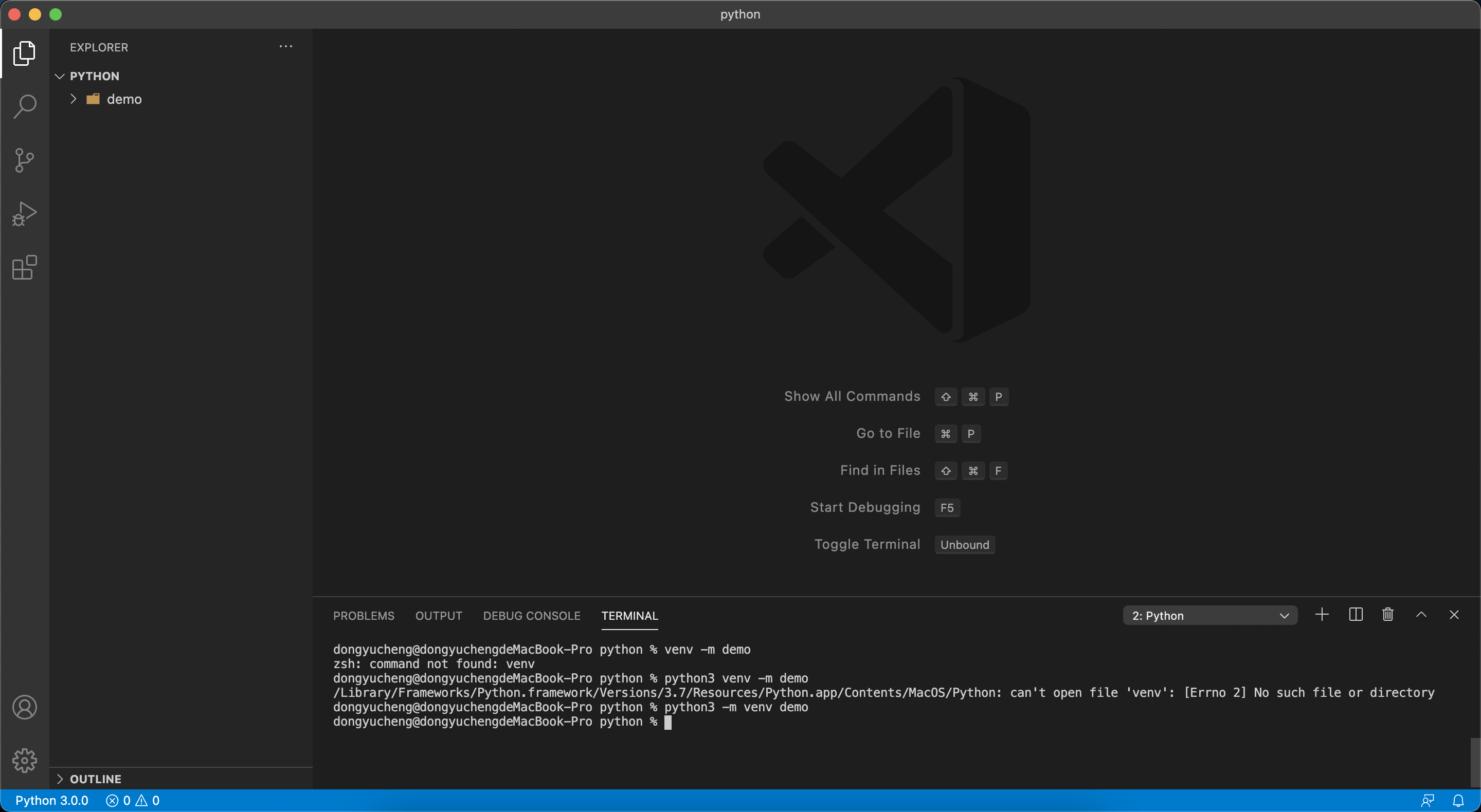Switch to the OUTPUT tab
Image resolution: width=1481 pixels, height=812 pixels.
[x=439, y=616]
